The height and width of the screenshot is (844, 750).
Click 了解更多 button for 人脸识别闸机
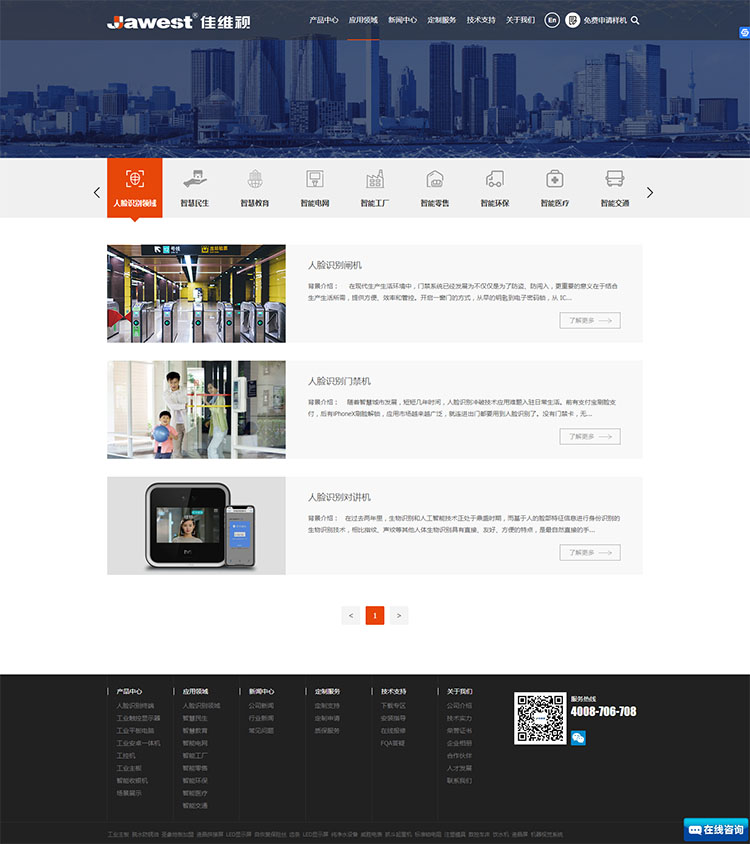coord(590,321)
